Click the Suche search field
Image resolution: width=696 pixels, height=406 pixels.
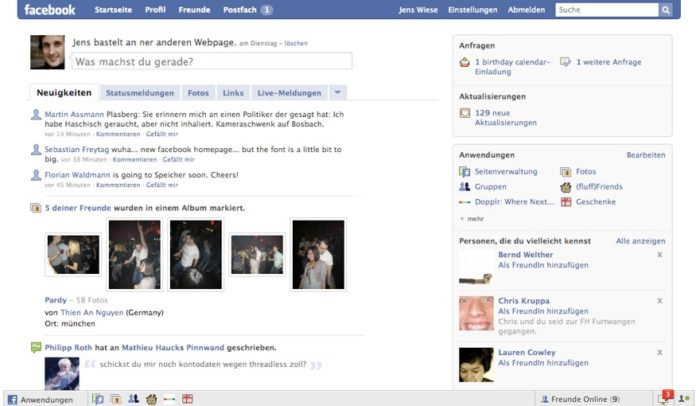[607, 10]
